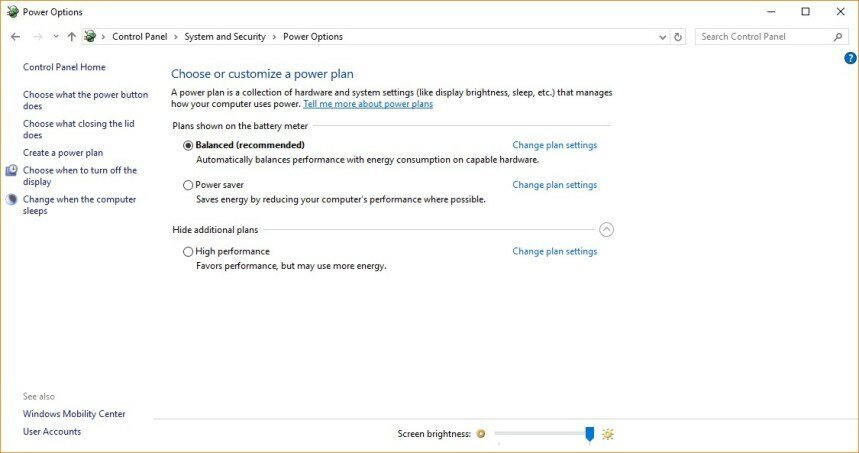Go to Control Panel breadcrumb
The image size is (859, 453).
click(x=140, y=37)
